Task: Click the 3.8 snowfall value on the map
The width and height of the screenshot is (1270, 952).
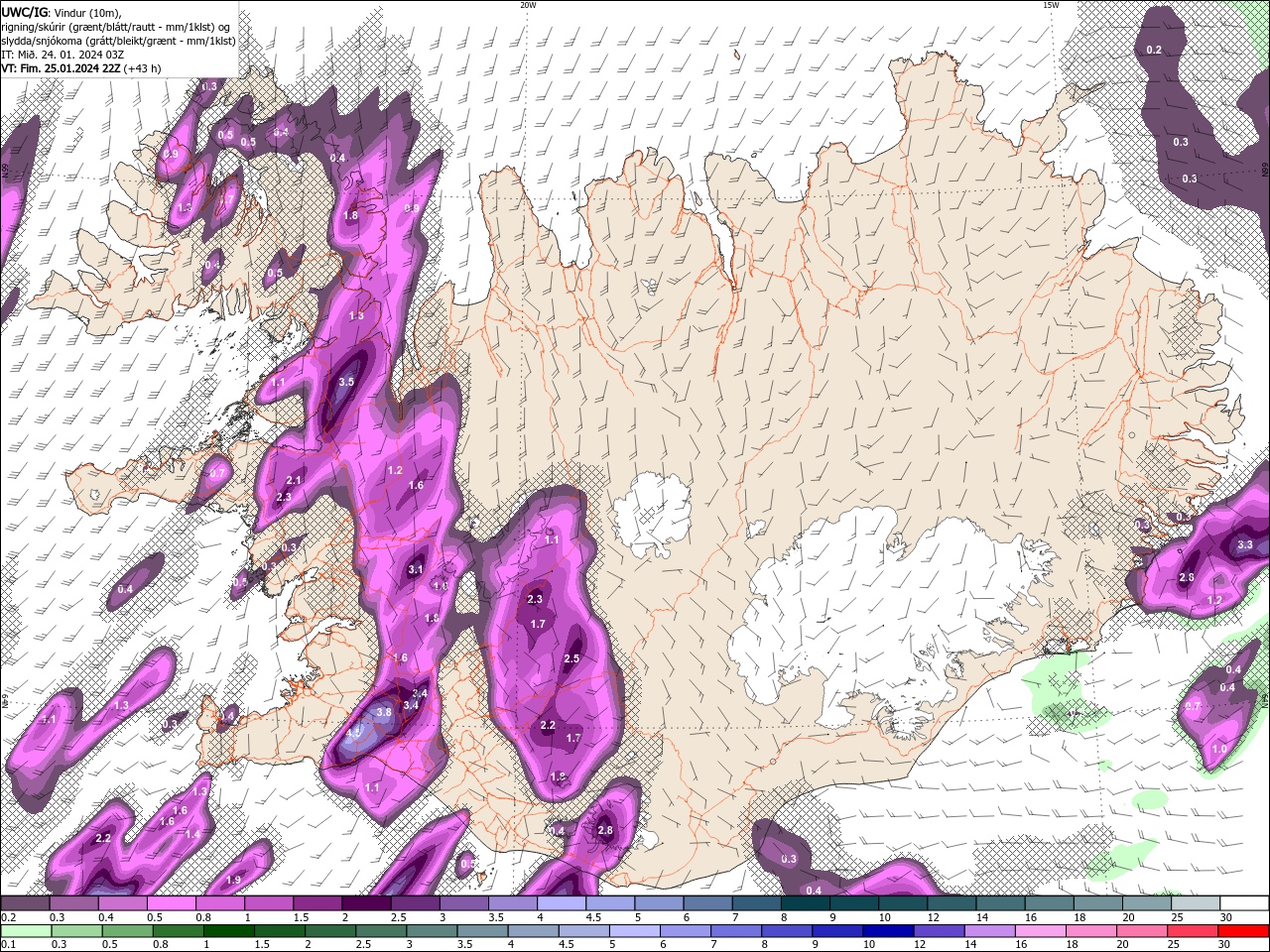Action: coord(385,711)
